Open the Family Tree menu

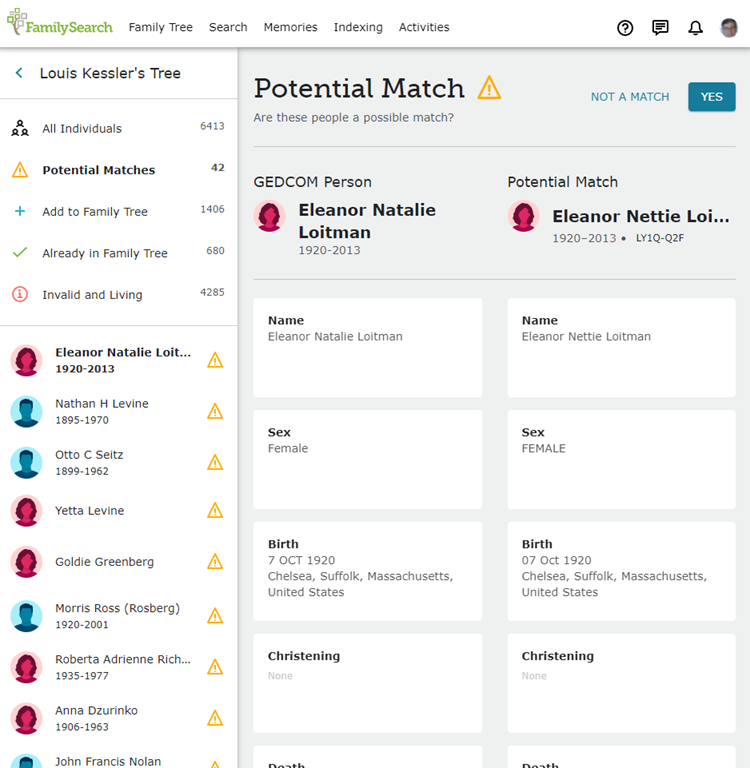161,27
